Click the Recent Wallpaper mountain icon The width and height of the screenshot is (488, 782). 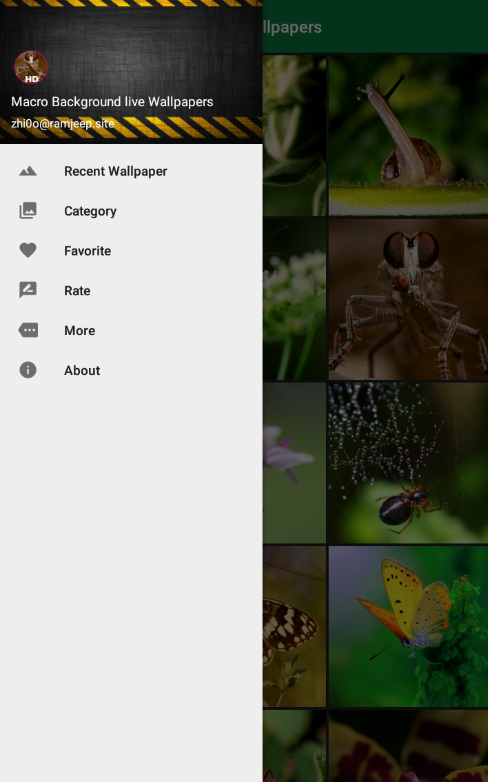pos(28,171)
